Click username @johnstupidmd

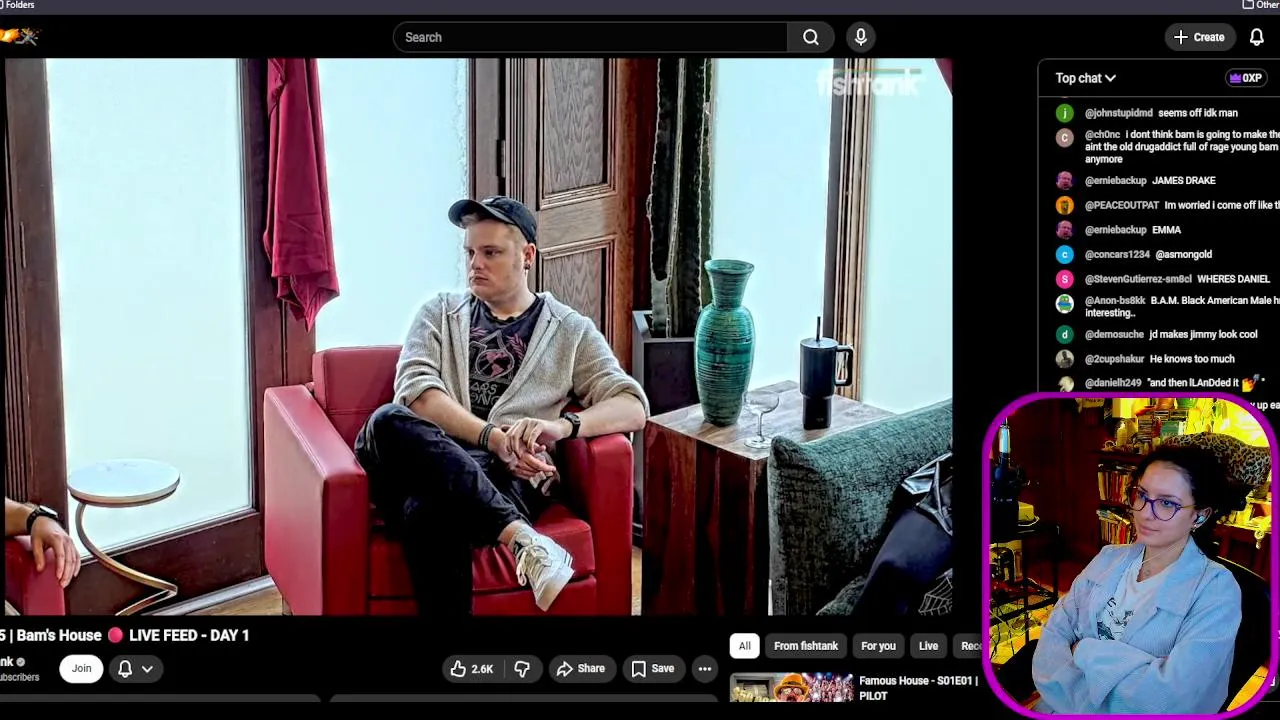(x=1118, y=113)
